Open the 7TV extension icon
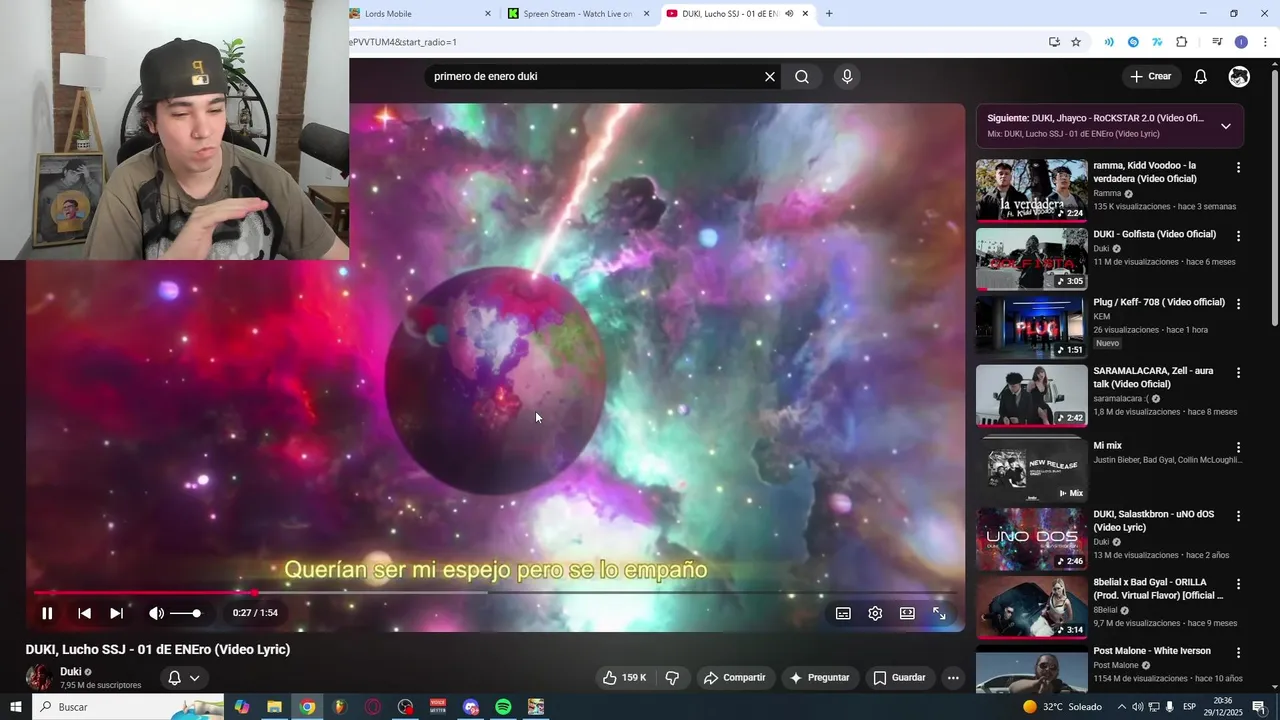Image resolution: width=1280 pixels, height=720 pixels. 1157,42
